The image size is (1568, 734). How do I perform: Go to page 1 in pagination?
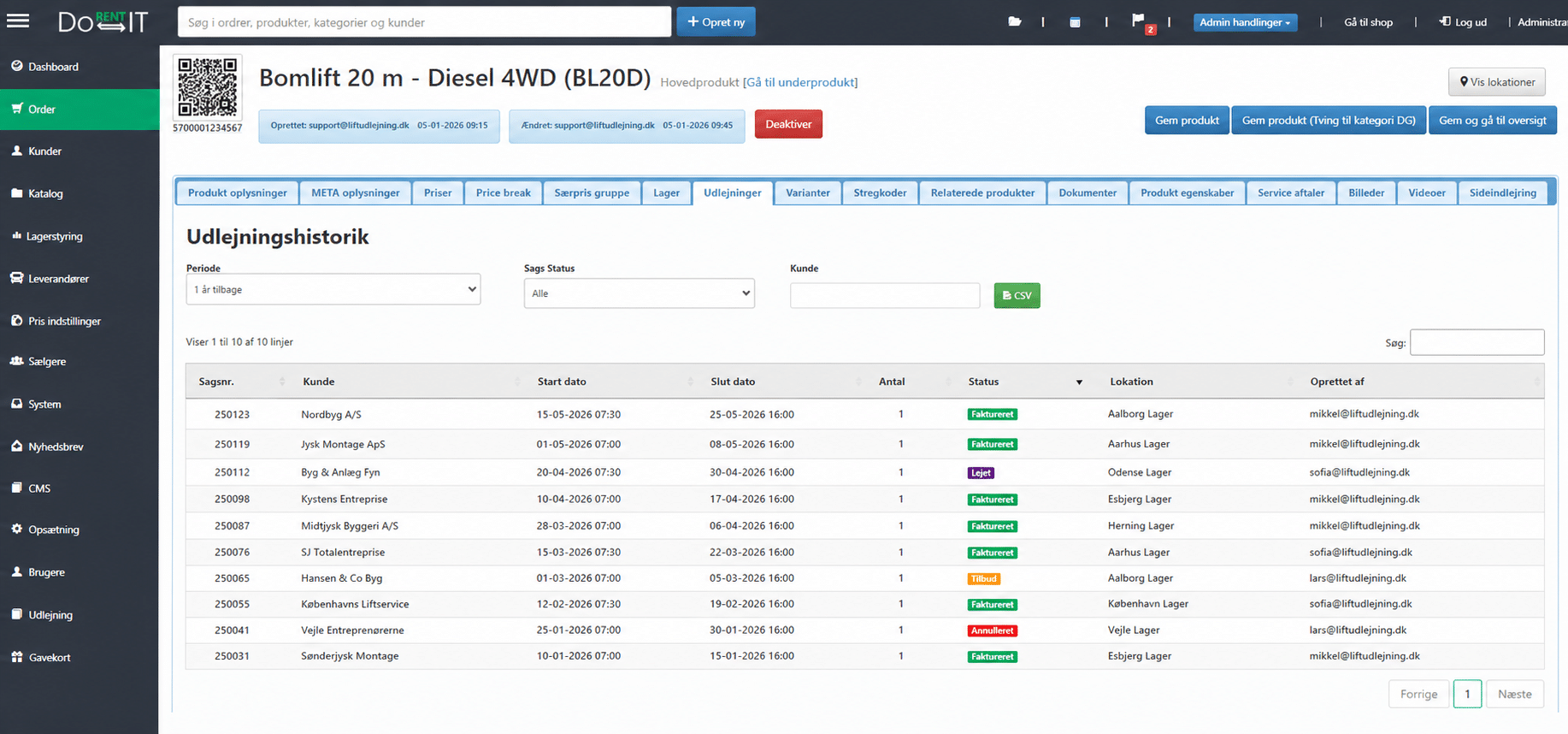point(1467,694)
